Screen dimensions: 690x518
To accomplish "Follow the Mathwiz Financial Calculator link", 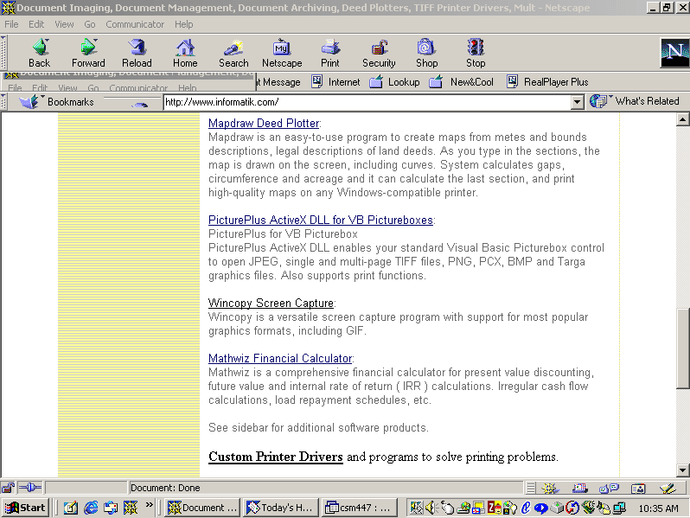I will pos(280,358).
